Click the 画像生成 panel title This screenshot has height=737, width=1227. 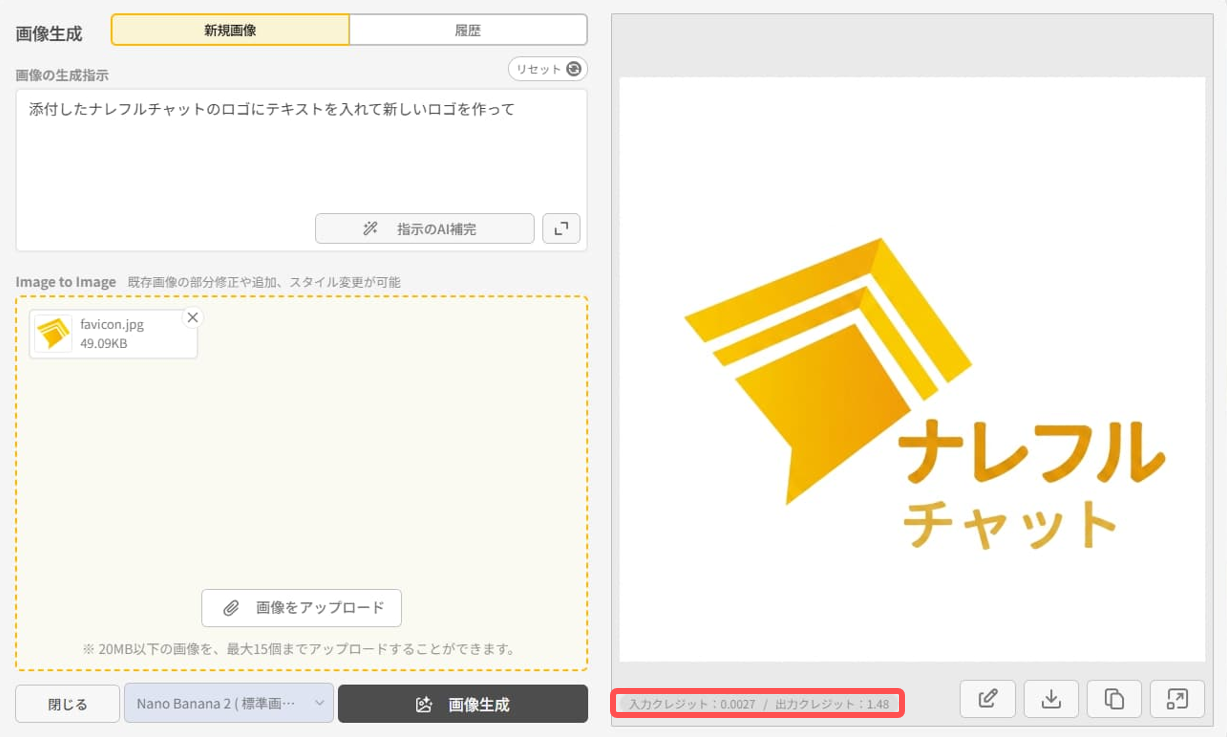pyautogui.click(x=49, y=33)
